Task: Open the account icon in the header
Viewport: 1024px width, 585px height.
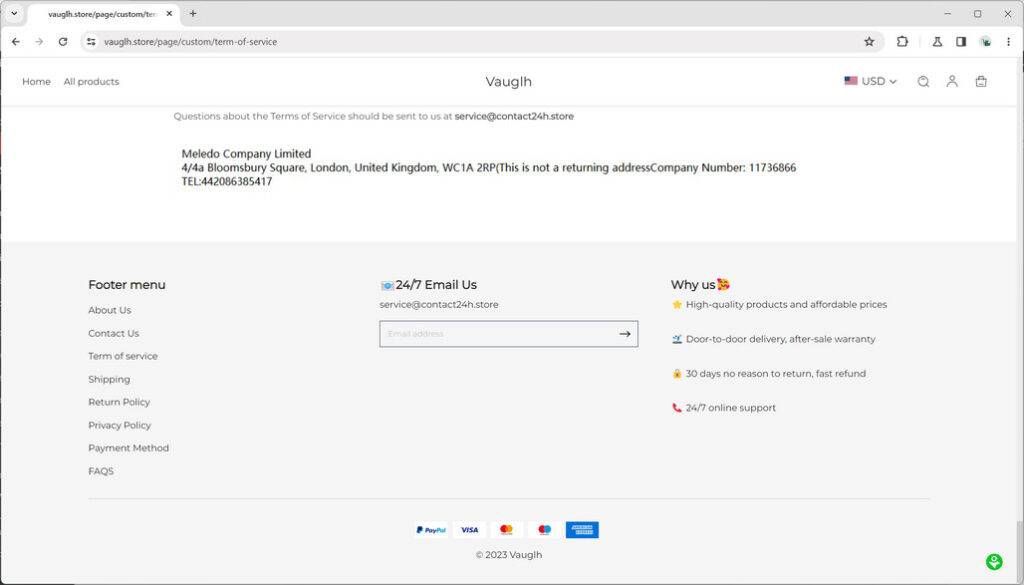Action: coord(952,81)
